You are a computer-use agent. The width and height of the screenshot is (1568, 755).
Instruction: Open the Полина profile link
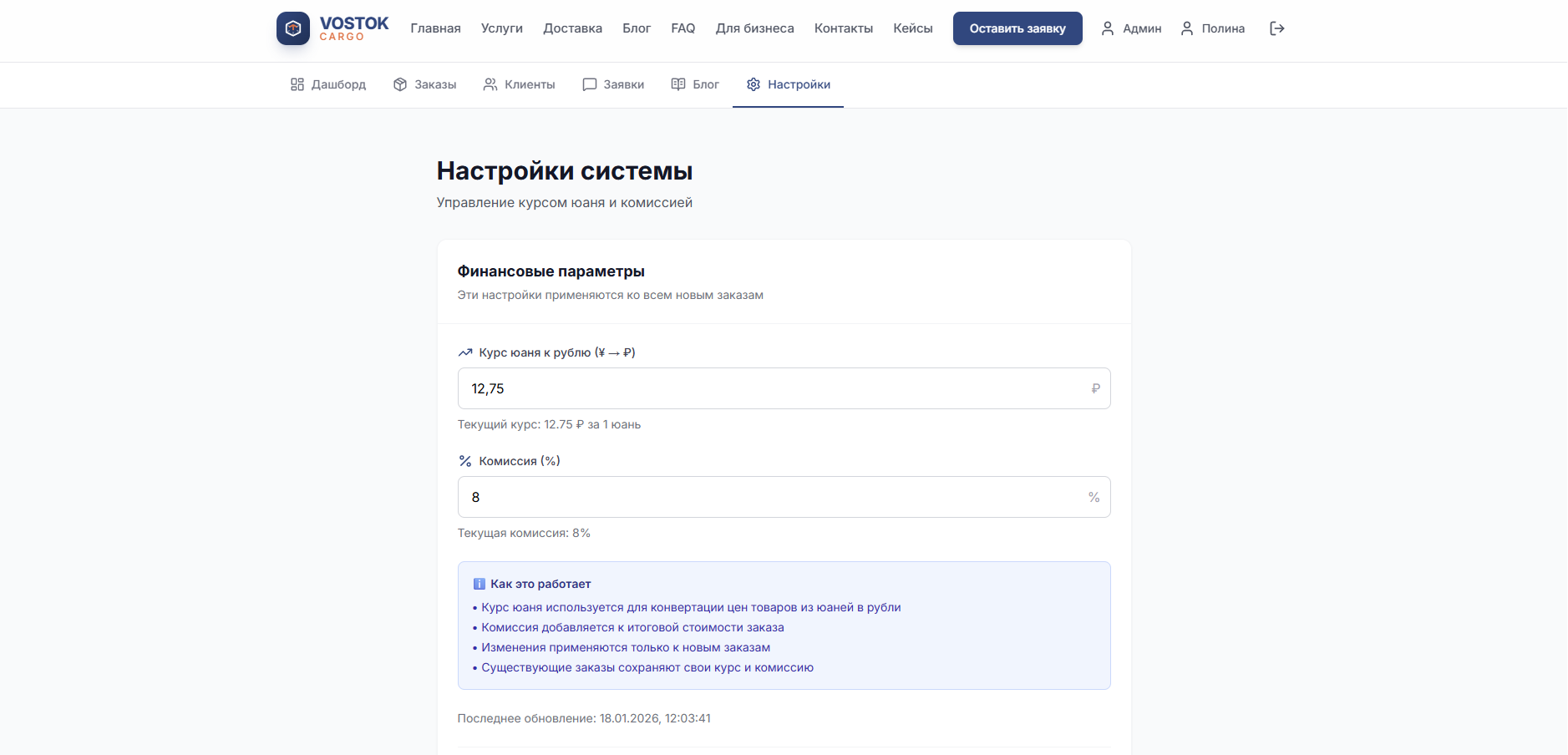[x=1223, y=28]
